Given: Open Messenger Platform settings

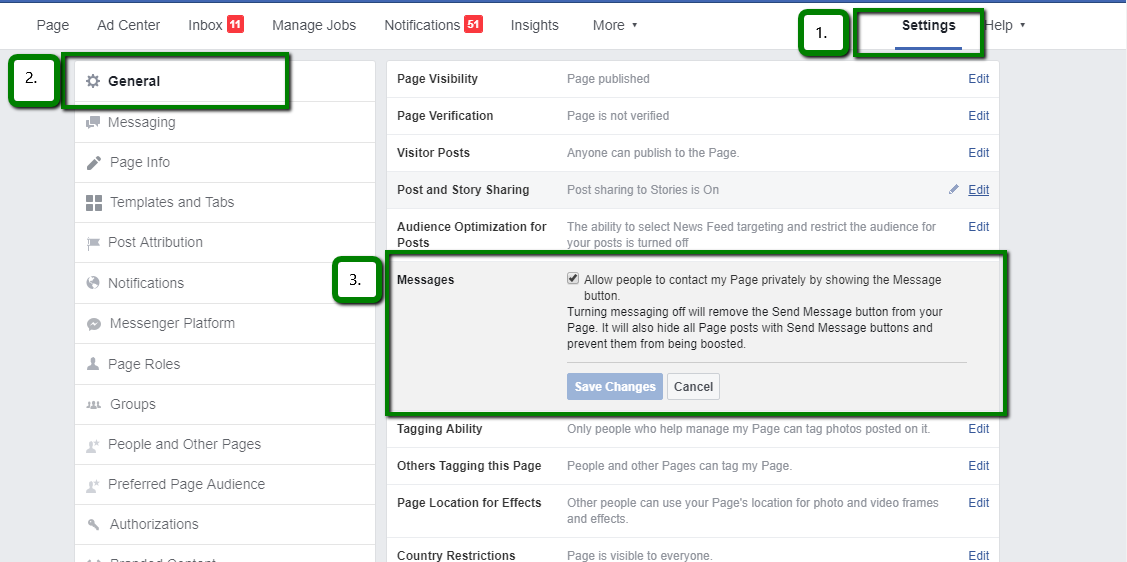Looking at the screenshot, I should coord(225,323).
